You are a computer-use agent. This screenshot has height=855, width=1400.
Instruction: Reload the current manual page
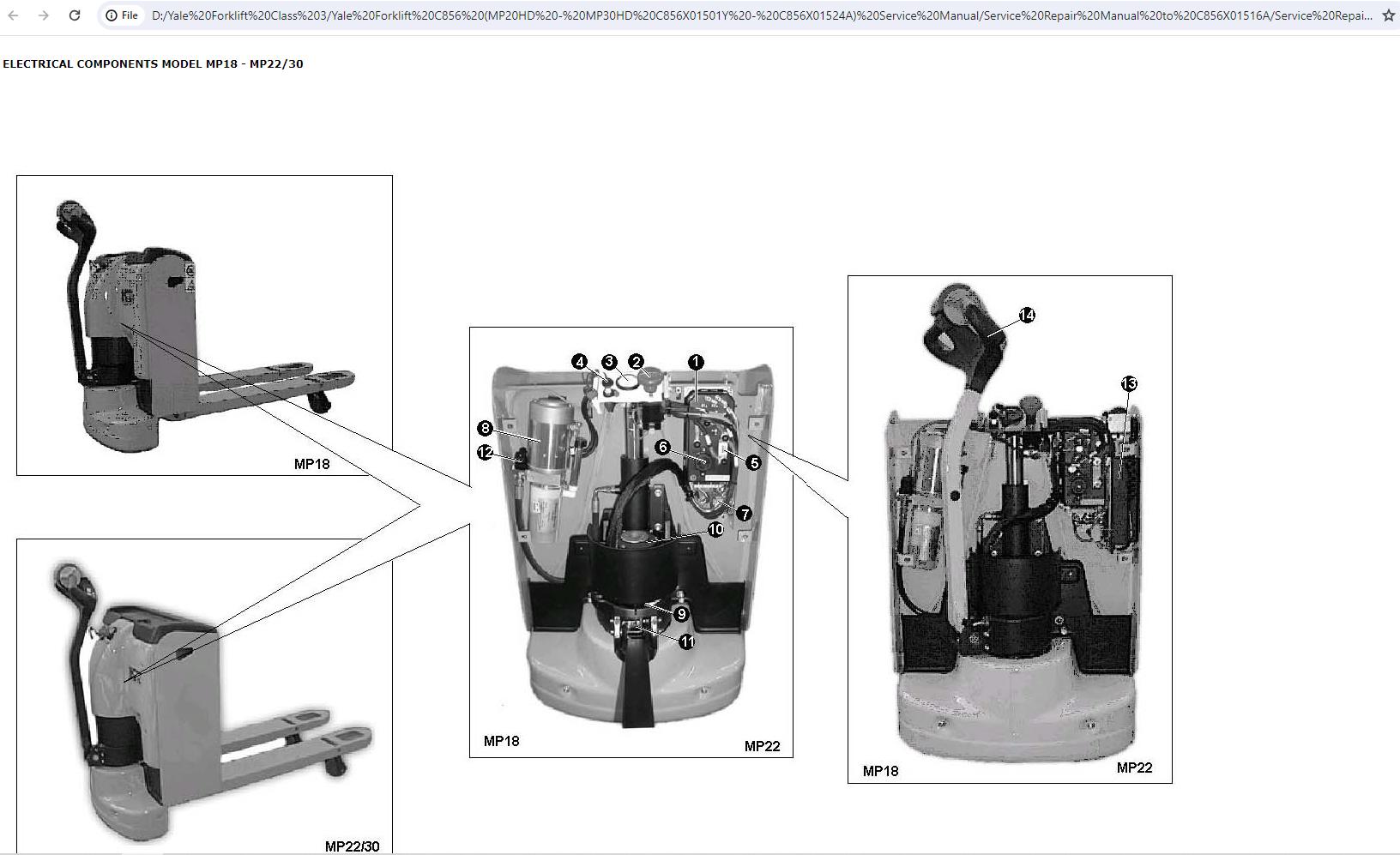point(75,15)
